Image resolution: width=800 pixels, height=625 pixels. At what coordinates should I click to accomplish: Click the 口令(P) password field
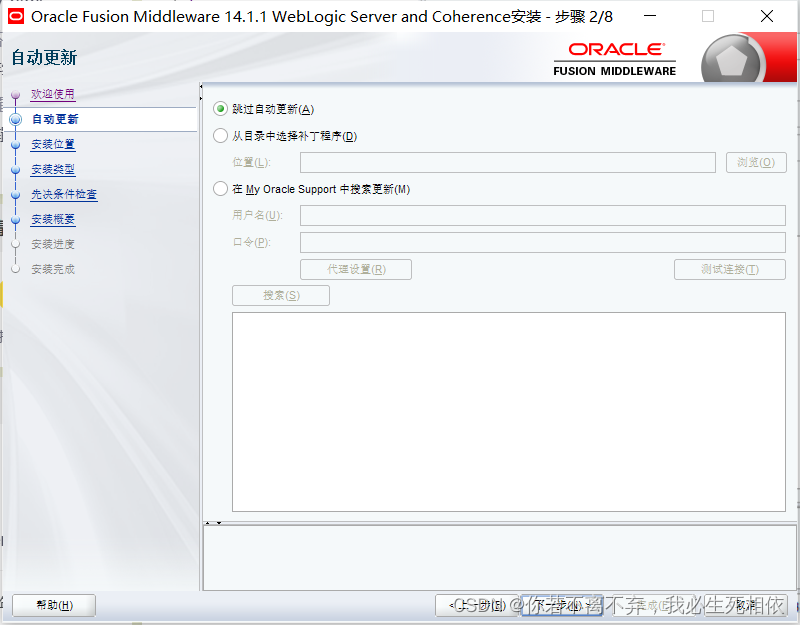543,242
